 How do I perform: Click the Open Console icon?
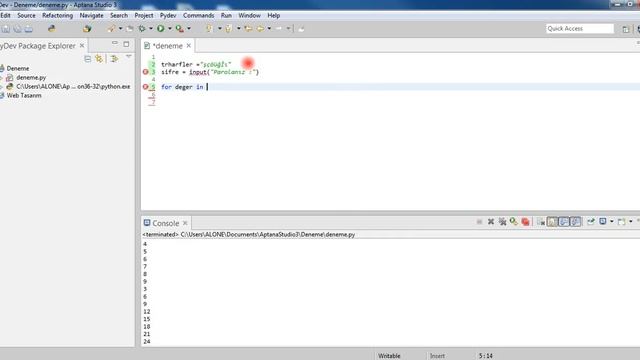(x=621, y=222)
